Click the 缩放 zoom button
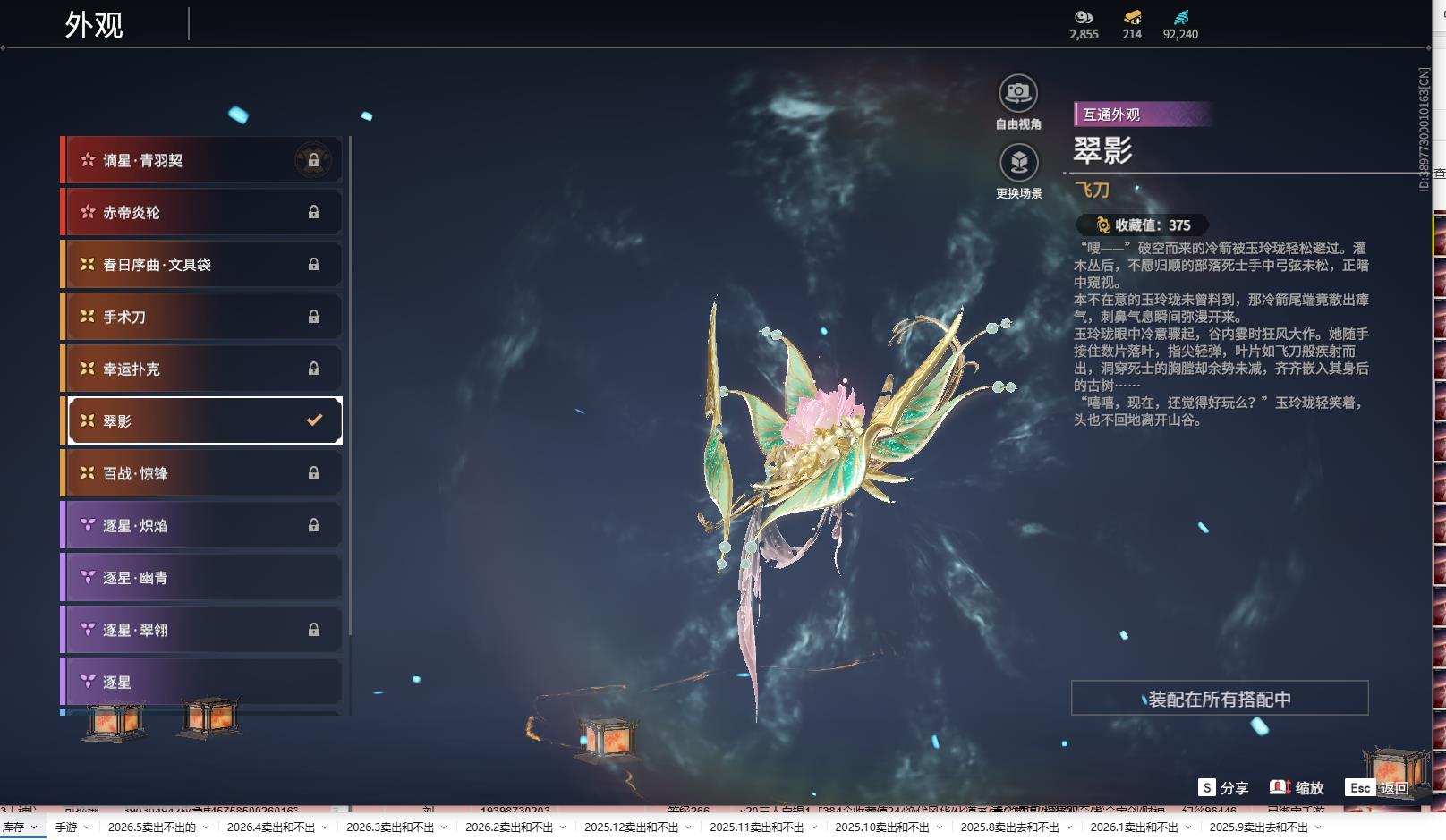 click(x=1297, y=788)
